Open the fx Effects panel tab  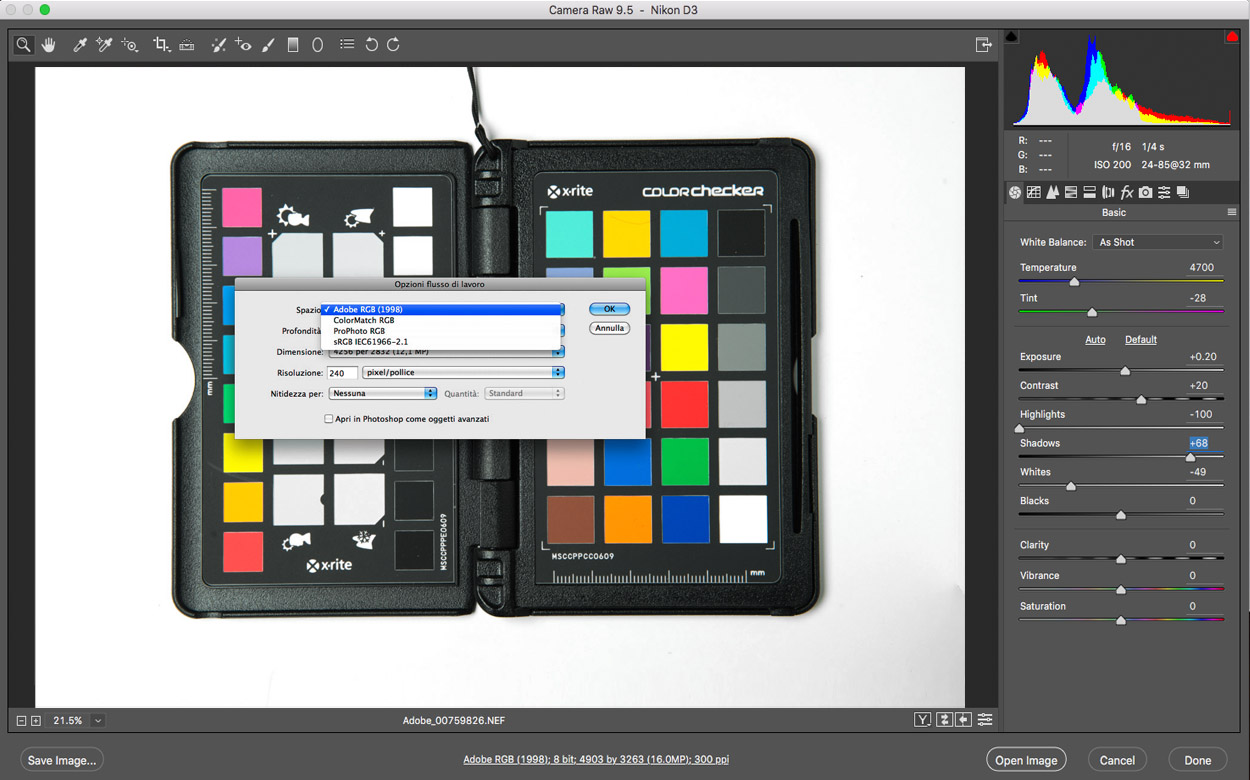(1126, 192)
